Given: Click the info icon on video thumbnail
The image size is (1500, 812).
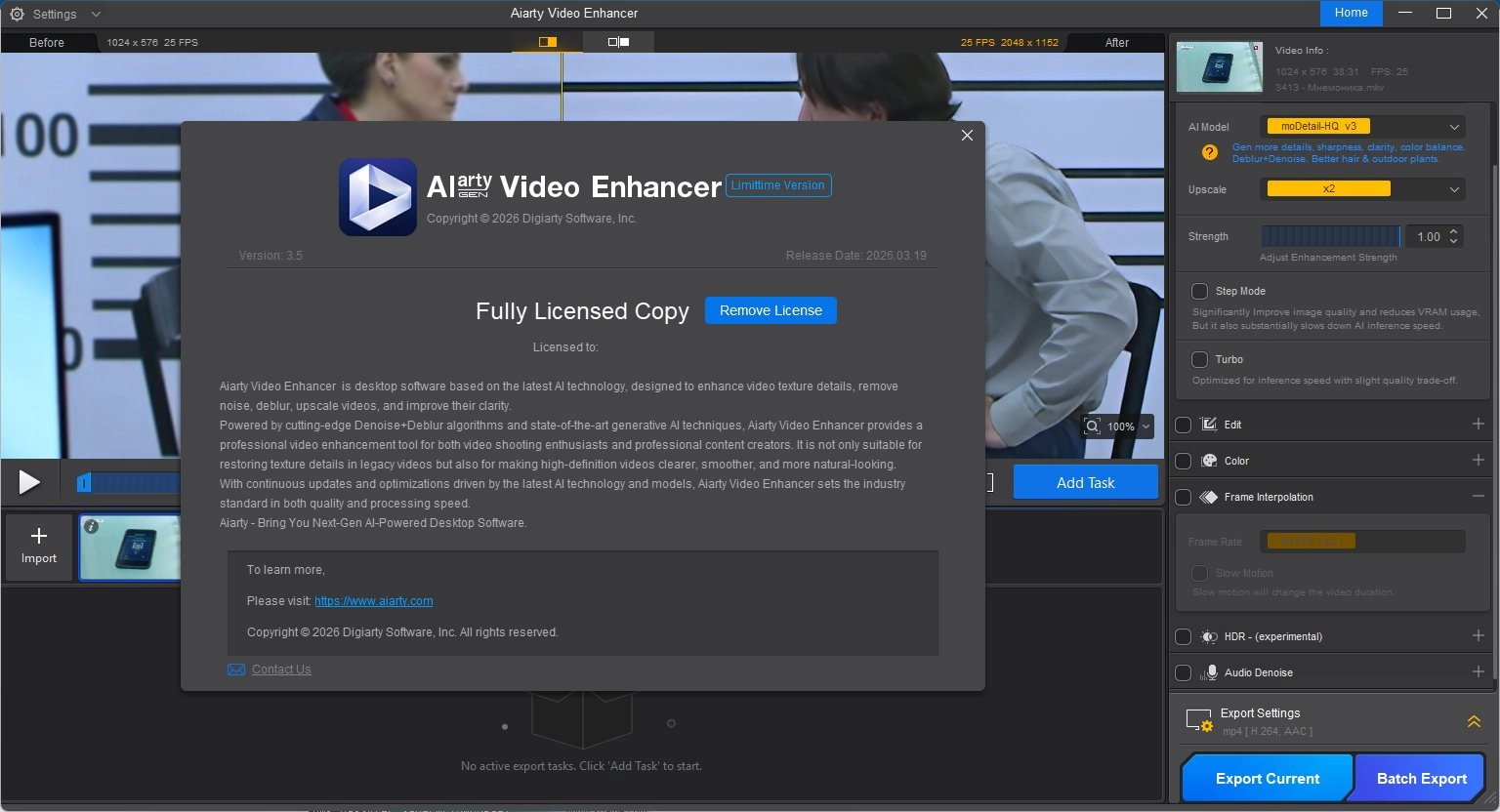Looking at the screenshot, I should [x=91, y=526].
